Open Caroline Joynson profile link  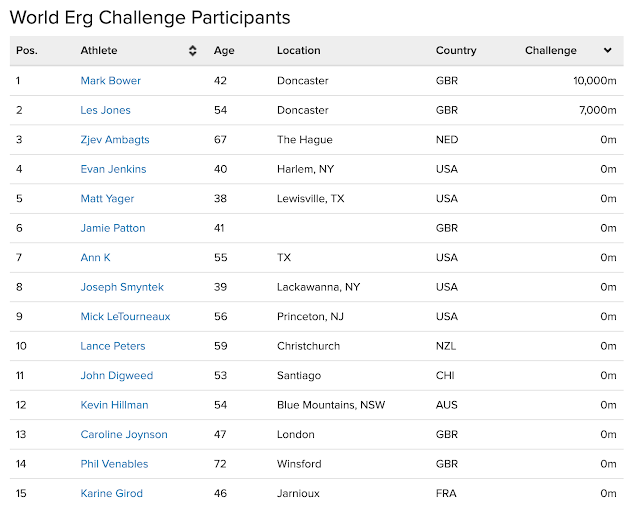pos(124,435)
